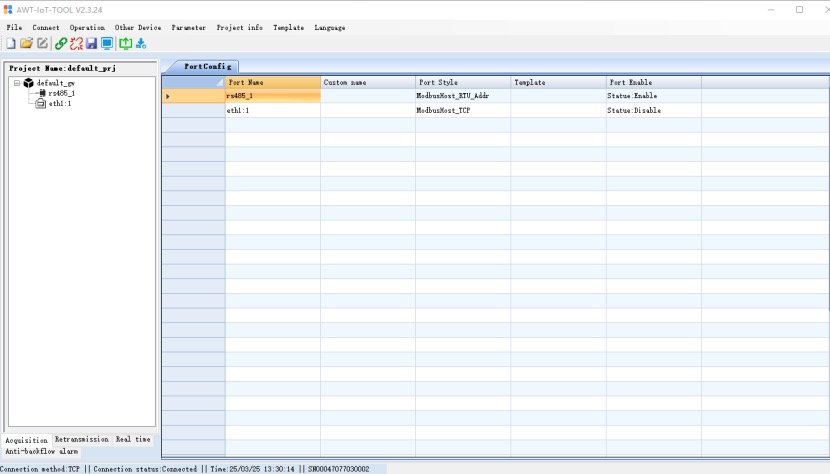Image resolution: width=830 pixels, height=474 pixels.
Task: Switch to the Retransmission tab
Action: click(82, 440)
